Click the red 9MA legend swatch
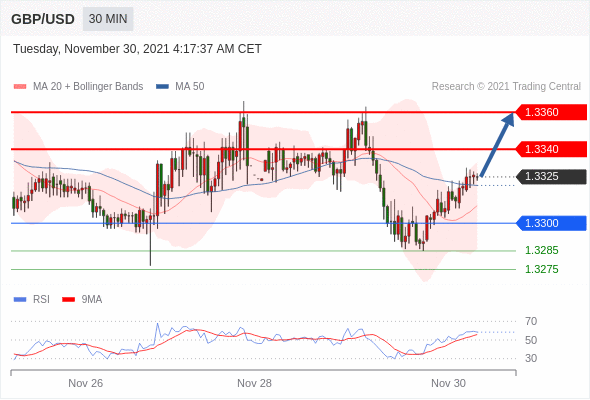Screen dimensions: 590x400 [x=68, y=300]
